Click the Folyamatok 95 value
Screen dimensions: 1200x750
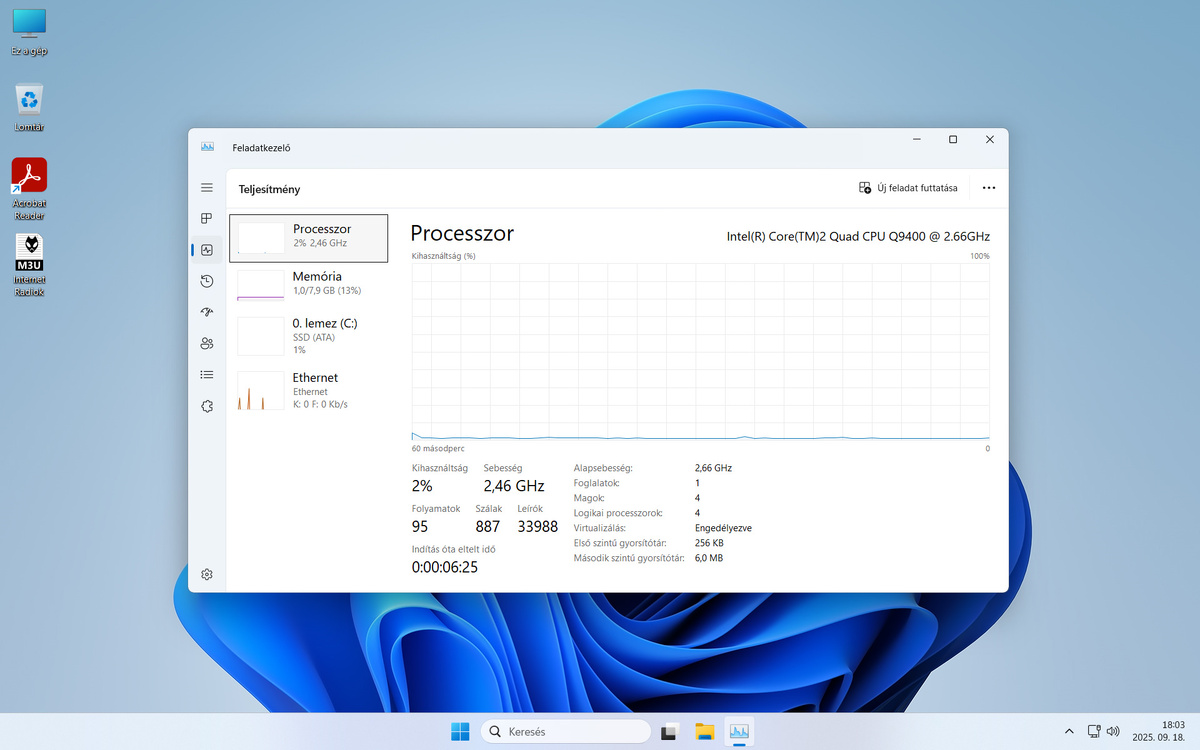click(420, 526)
